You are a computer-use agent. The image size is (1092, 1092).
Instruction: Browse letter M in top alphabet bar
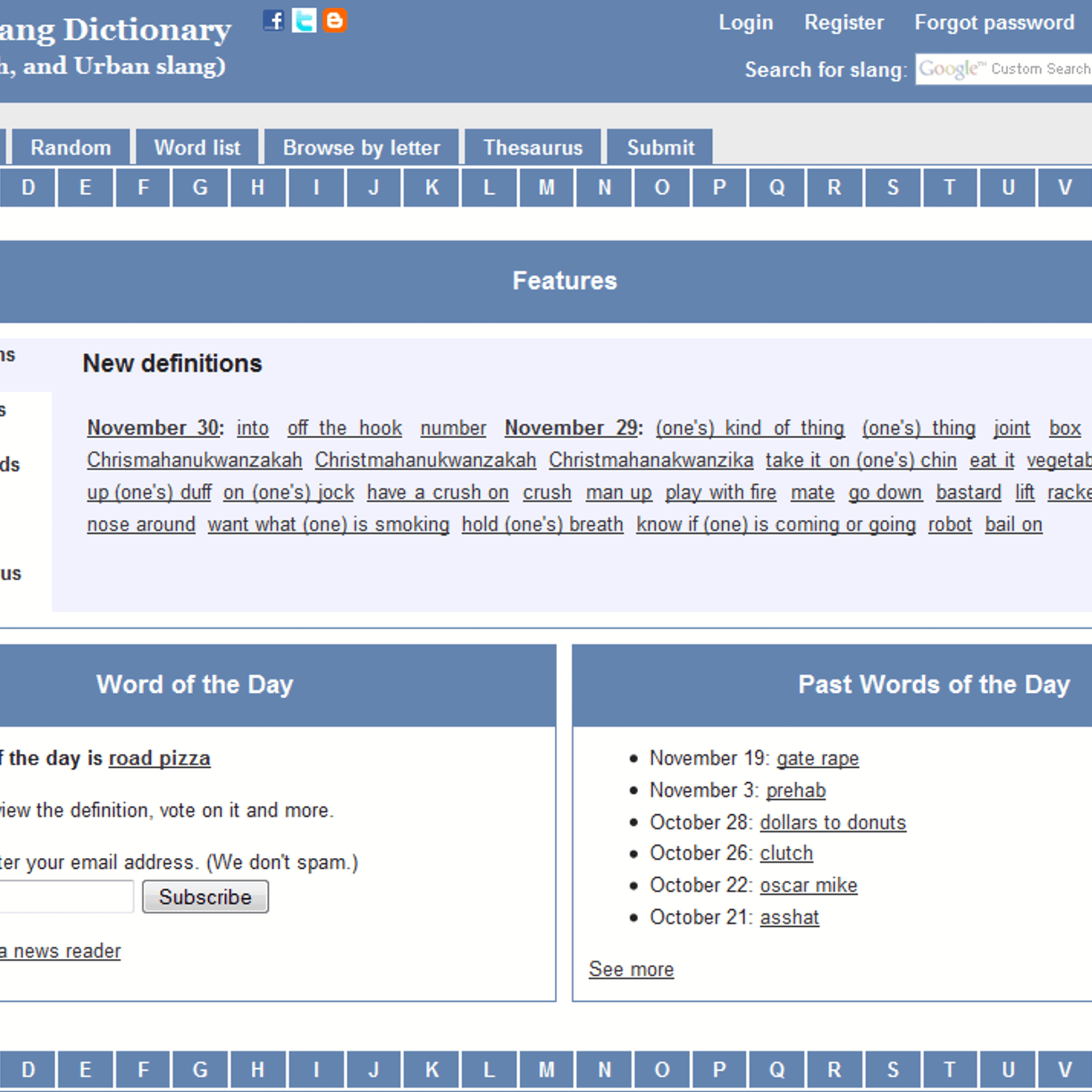point(547,187)
